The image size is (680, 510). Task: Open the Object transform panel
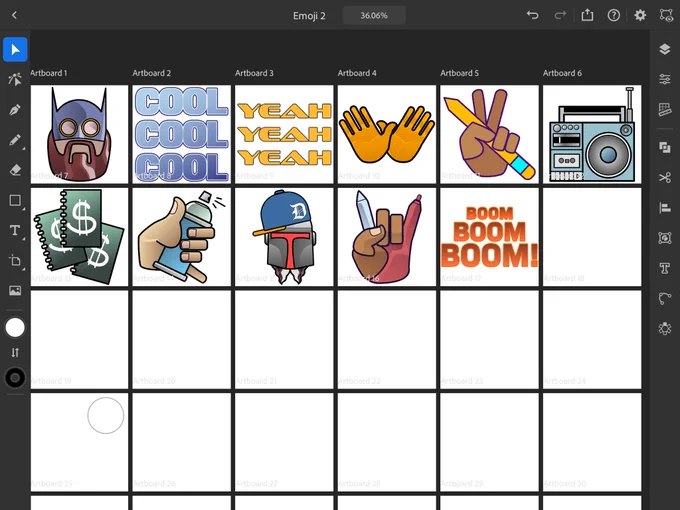[665, 238]
